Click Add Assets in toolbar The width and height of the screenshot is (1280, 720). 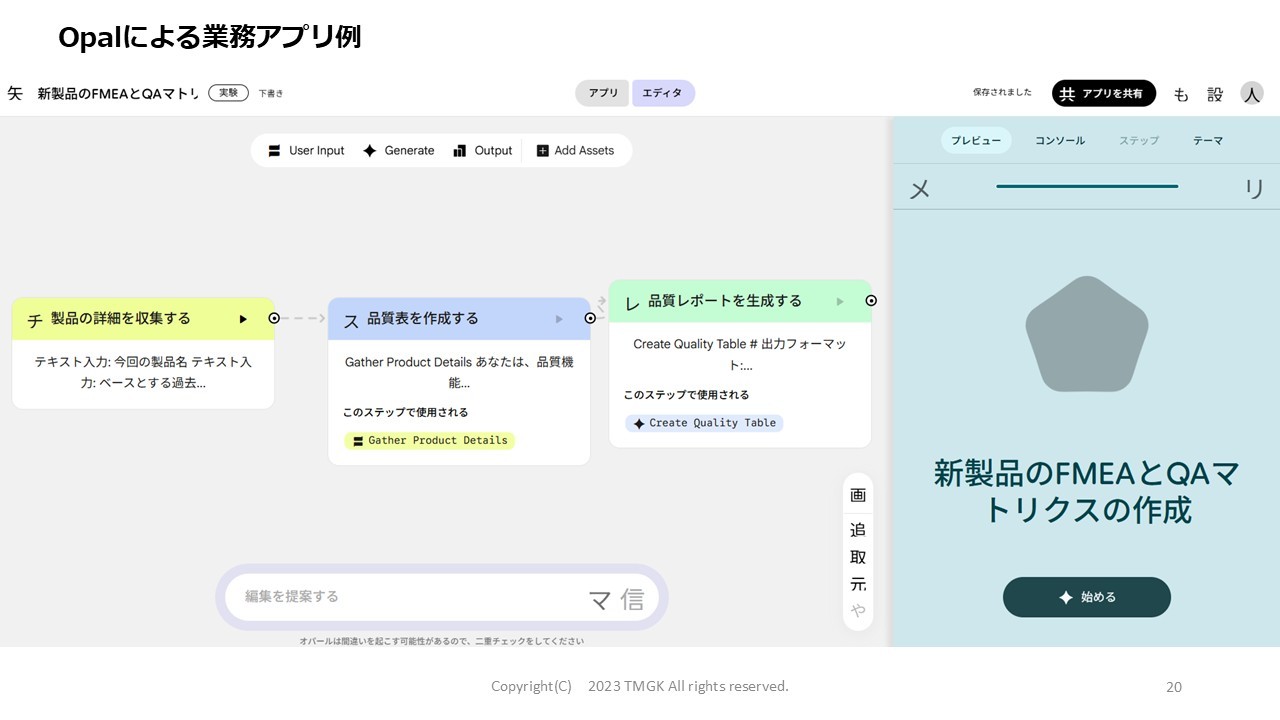pos(575,151)
